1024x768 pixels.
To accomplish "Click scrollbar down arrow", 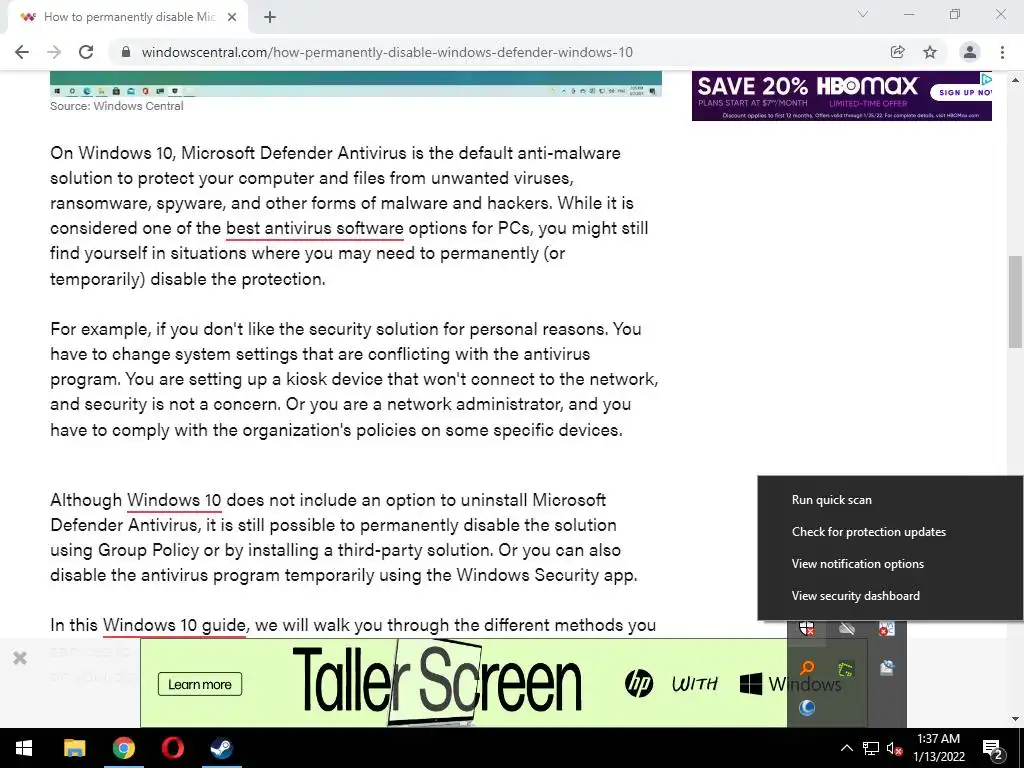I will coord(1015,719).
